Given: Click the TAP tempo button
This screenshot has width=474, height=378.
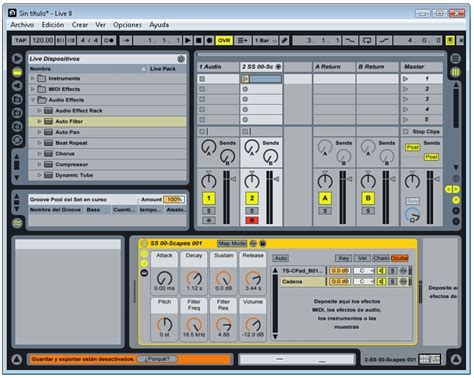Looking at the screenshot, I should point(21,40).
